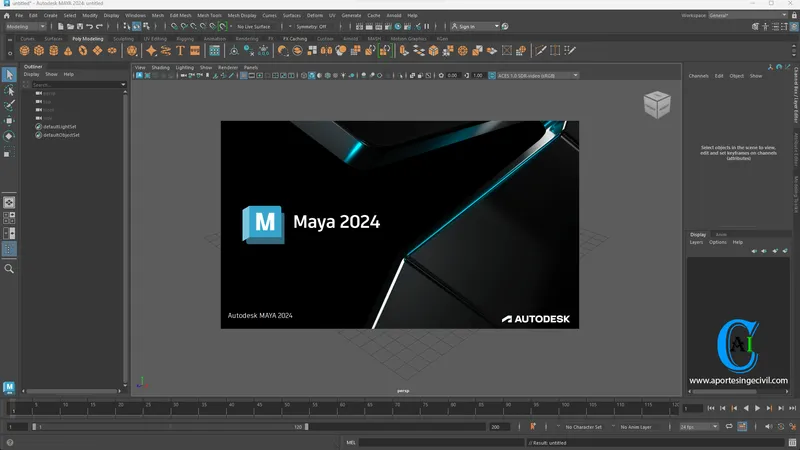Click the magnifier search icon in toolbox

[9, 268]
